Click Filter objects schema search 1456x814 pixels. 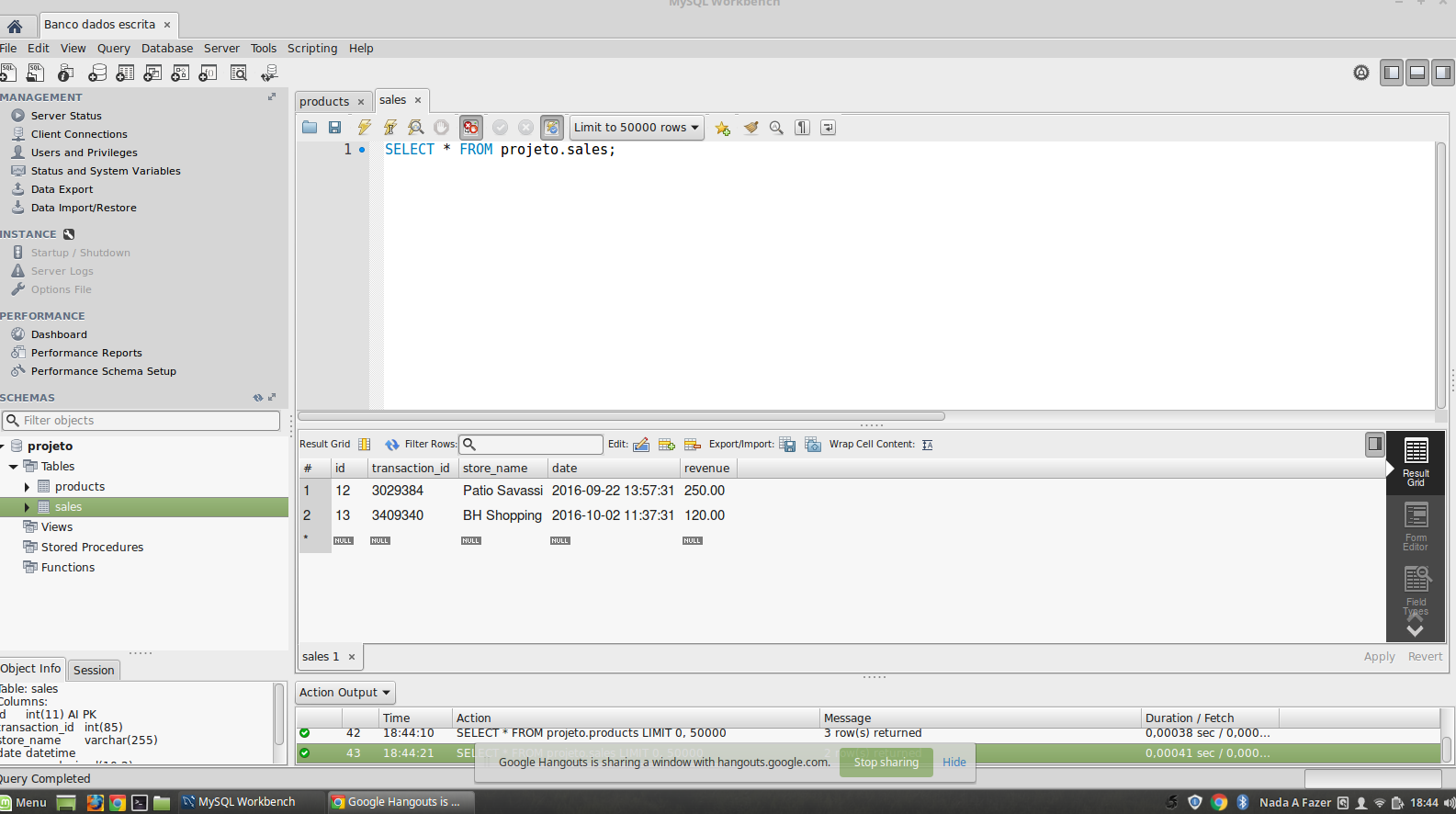pos(141,421)
